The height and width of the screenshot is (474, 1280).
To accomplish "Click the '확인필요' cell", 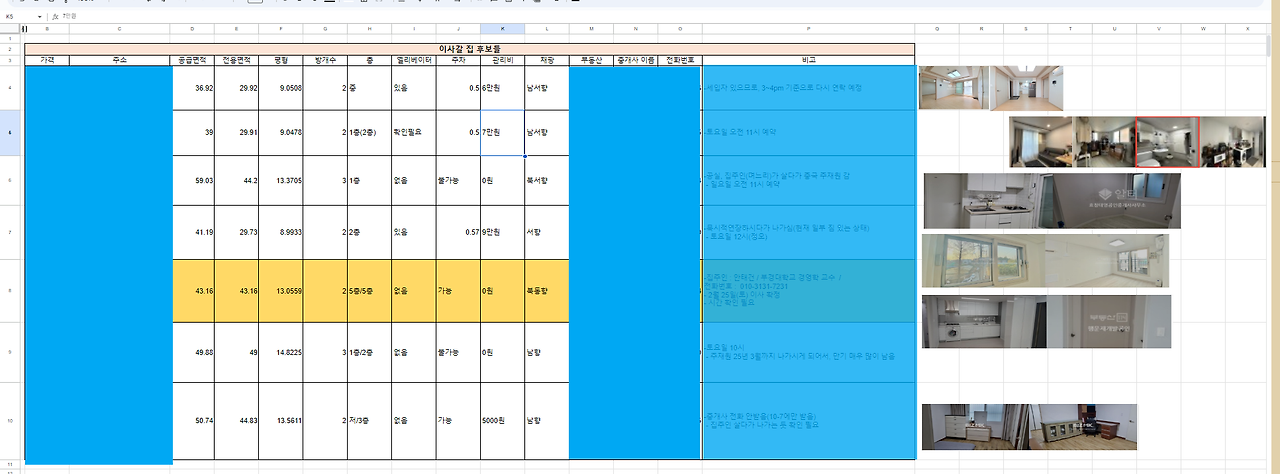I will coord(413,132).
